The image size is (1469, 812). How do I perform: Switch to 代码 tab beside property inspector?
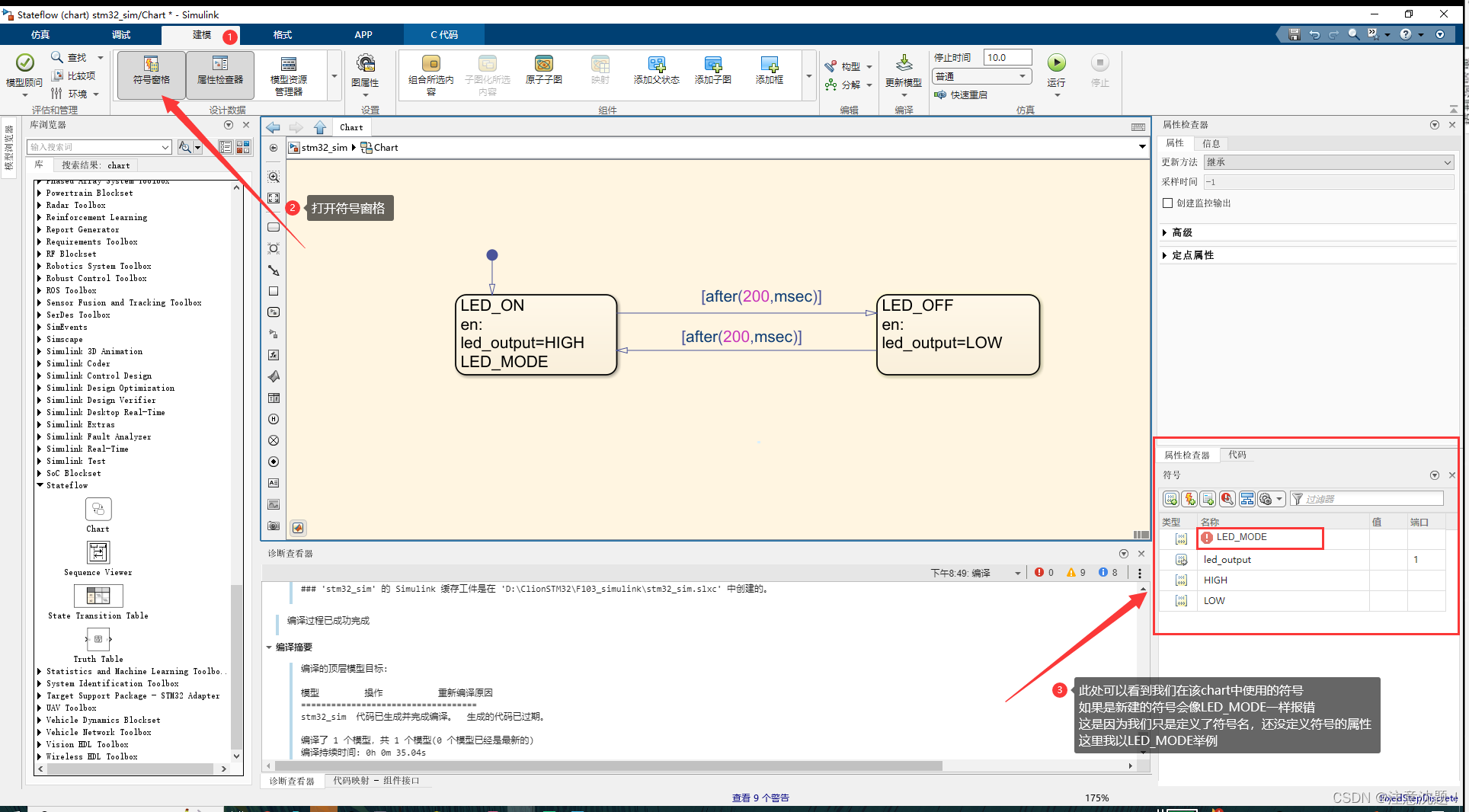click(1237, 455)
